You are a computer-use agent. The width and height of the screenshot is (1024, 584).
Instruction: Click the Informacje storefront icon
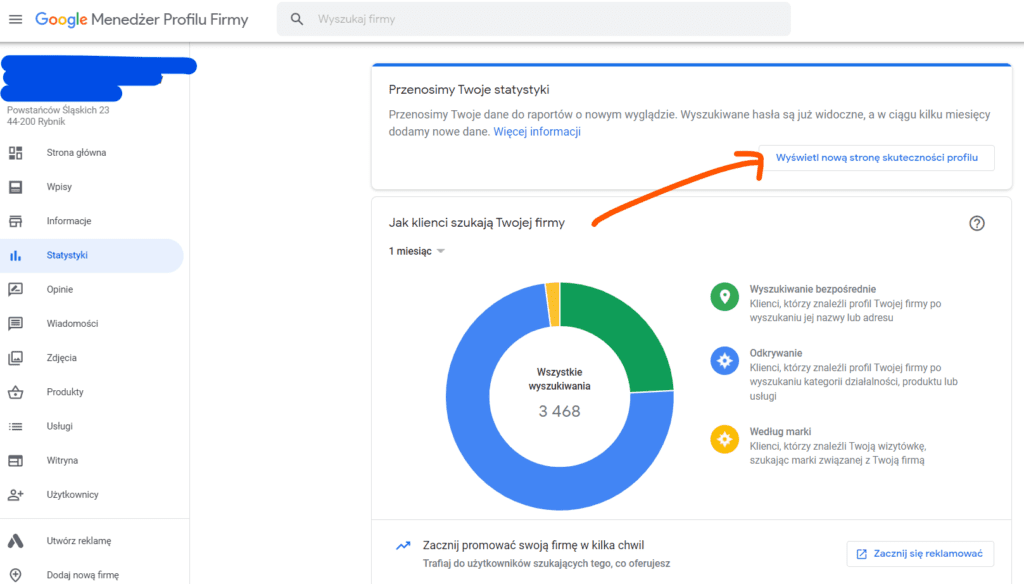15,221
